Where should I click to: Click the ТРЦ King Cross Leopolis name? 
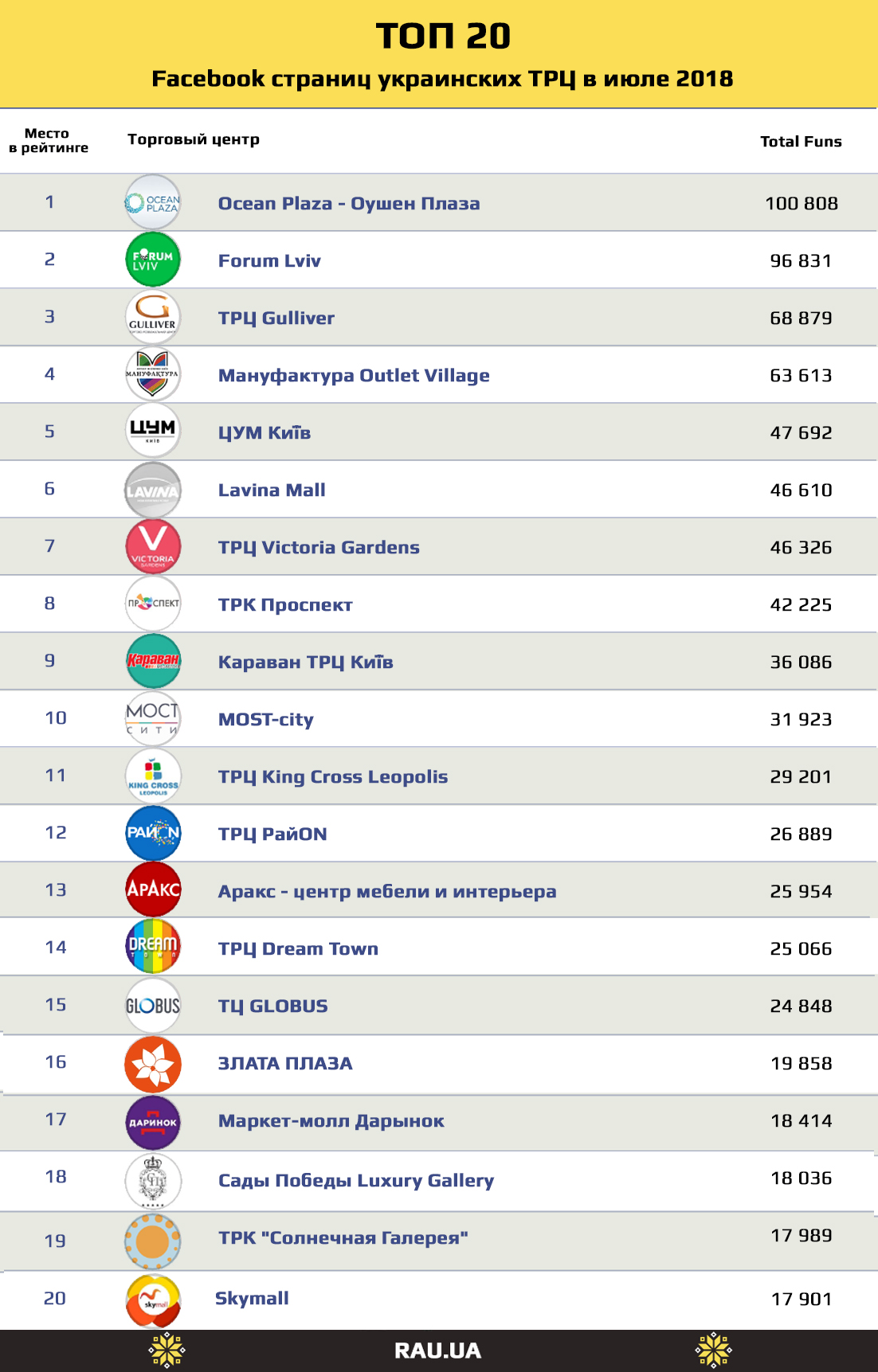tap(333, 776)
